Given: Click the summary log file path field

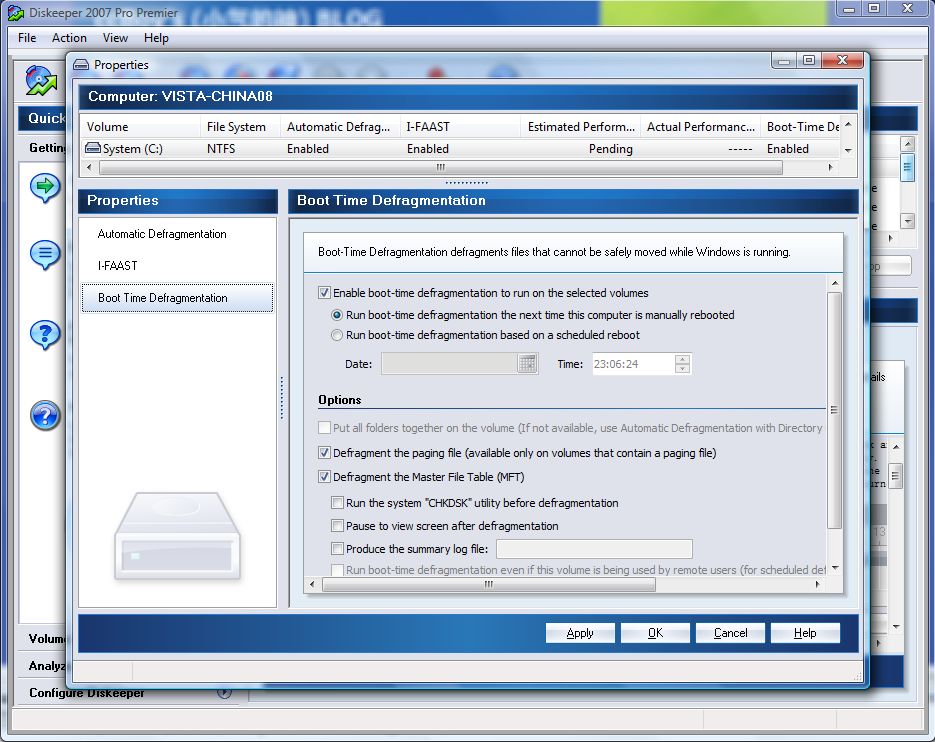Looking at the screenshot, I should point(595,549).
